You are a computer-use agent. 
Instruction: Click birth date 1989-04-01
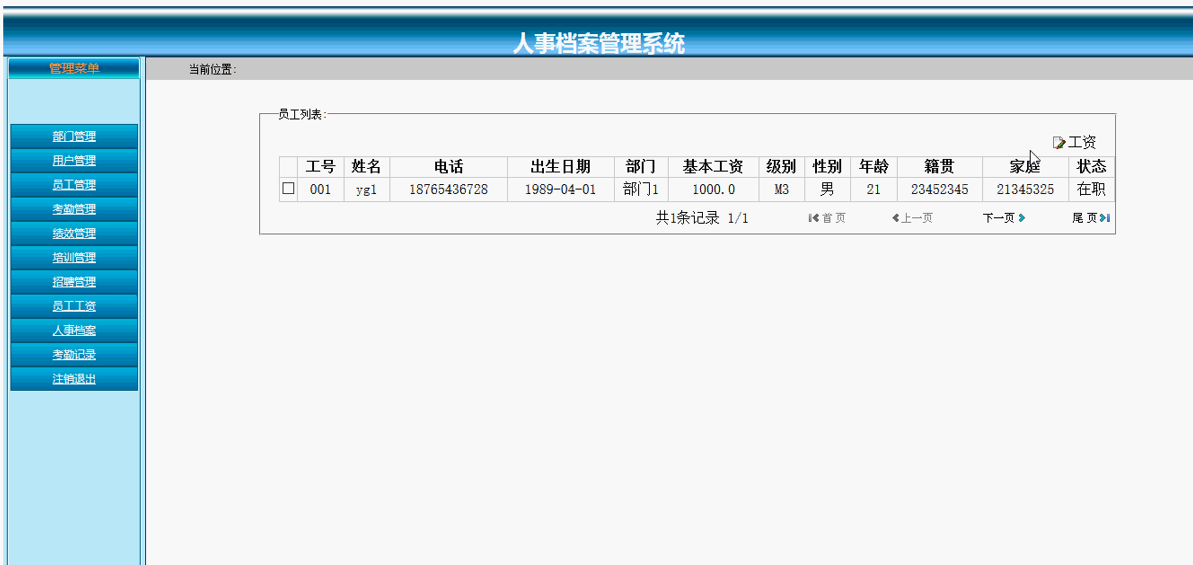tap(561, 189)
